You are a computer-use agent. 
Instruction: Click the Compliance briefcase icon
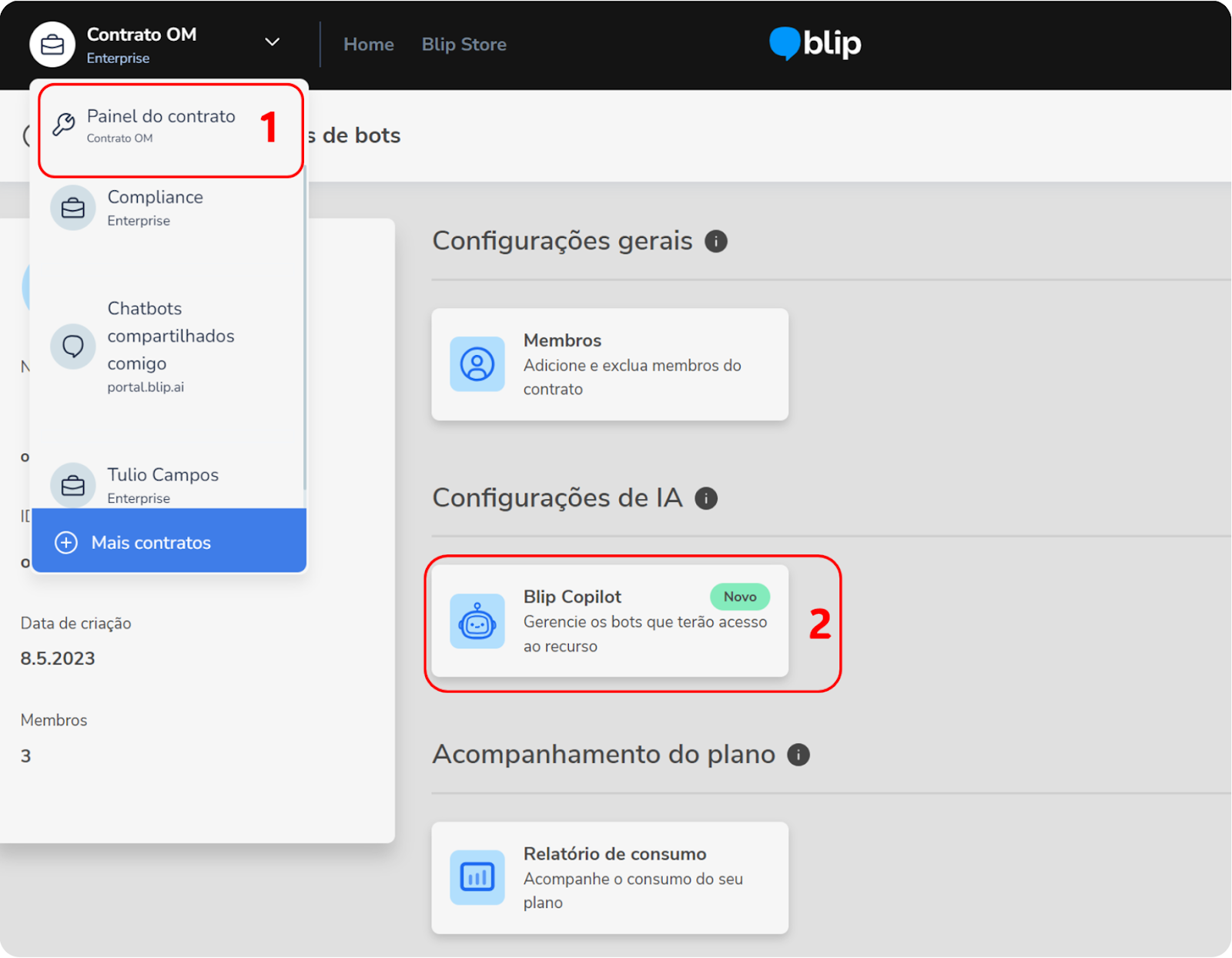73,208
